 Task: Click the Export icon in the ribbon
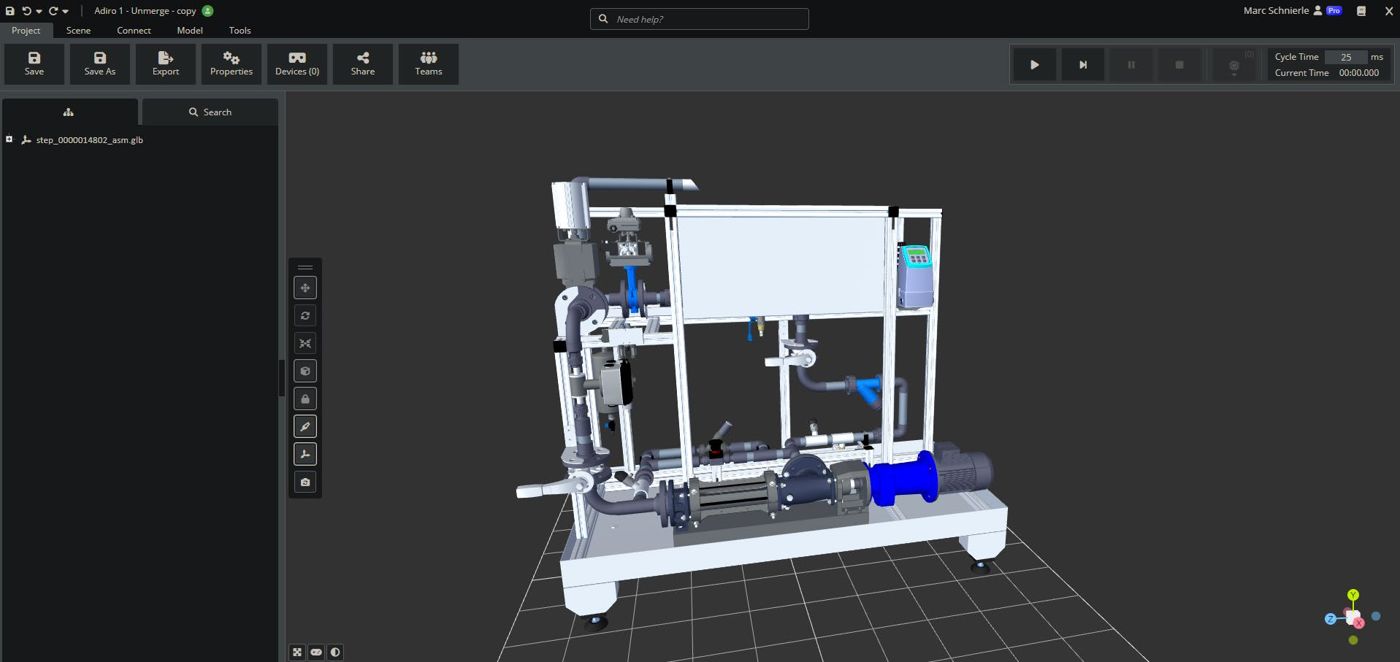click(166, 64)
